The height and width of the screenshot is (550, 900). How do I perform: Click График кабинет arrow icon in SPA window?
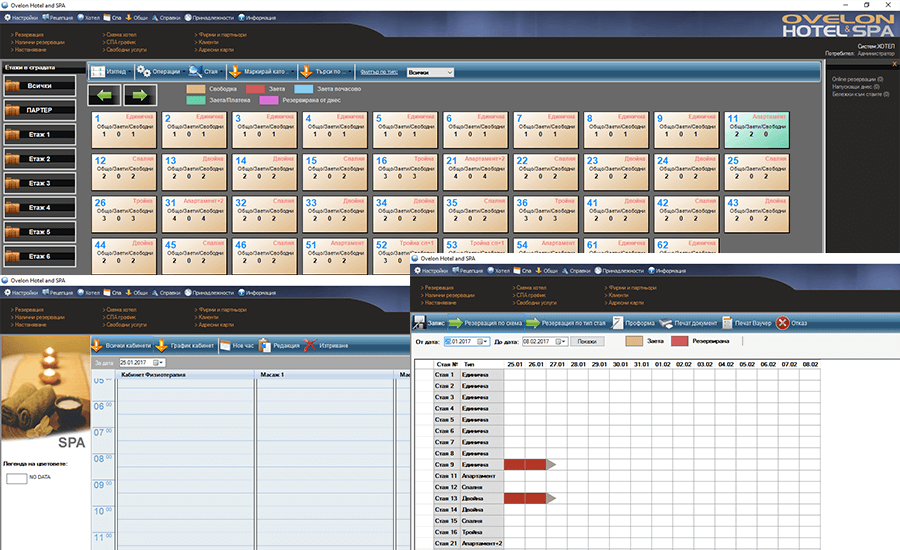pyautogui.click(x=162, y=346)
